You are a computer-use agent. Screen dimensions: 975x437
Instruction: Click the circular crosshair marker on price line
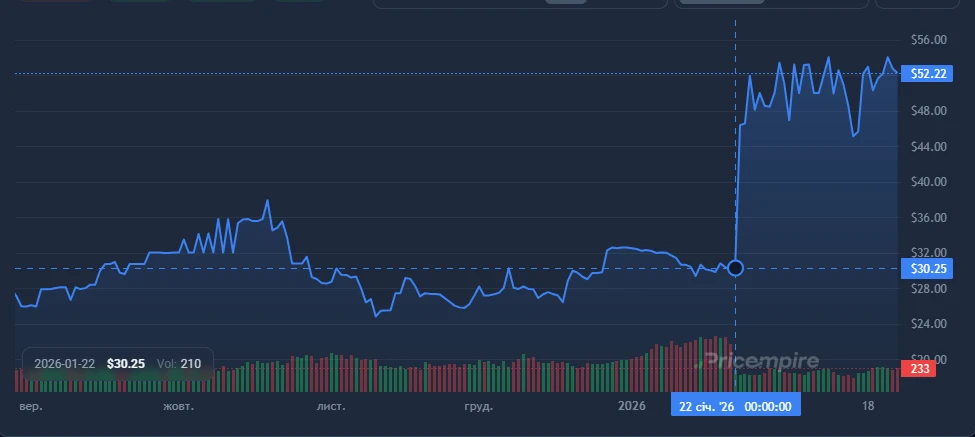[736, 268]
